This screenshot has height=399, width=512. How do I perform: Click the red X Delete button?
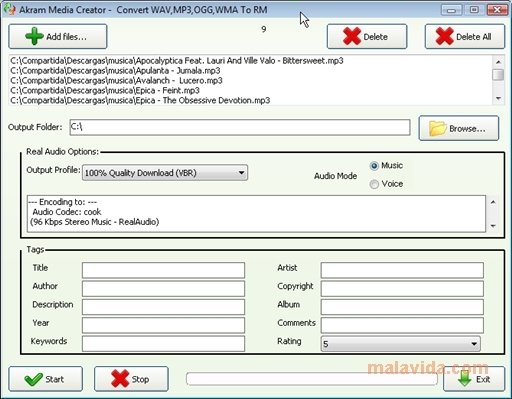point(367,36)
